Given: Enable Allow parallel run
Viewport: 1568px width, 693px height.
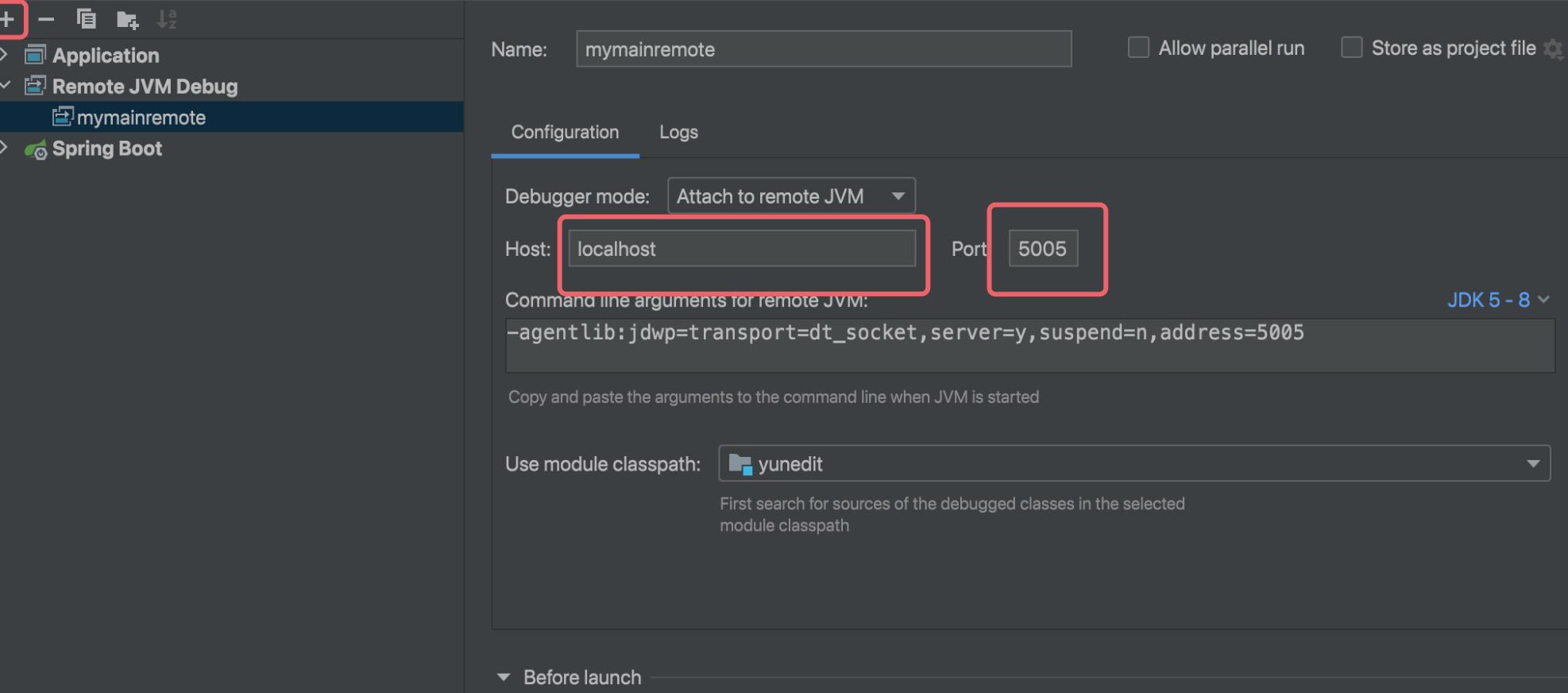Looking at the screenshot, I should click(x=1138, y=48).
